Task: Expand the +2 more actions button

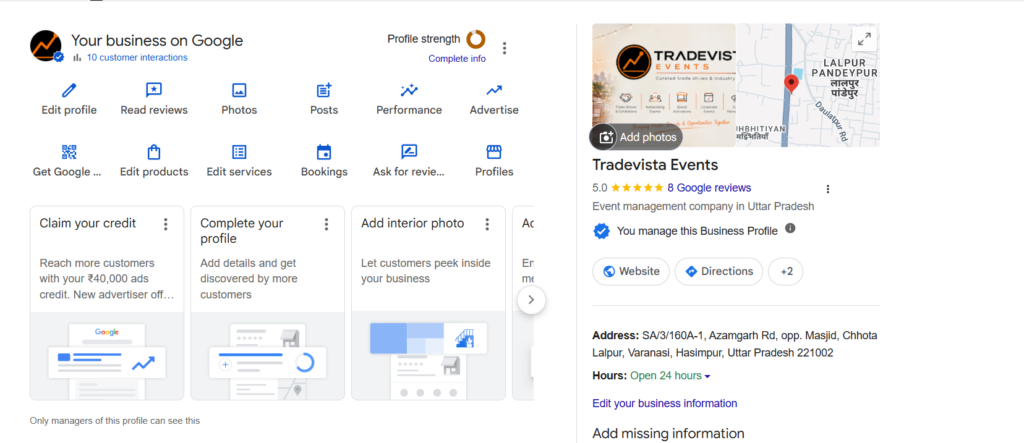Action: (x=786, y=271)
